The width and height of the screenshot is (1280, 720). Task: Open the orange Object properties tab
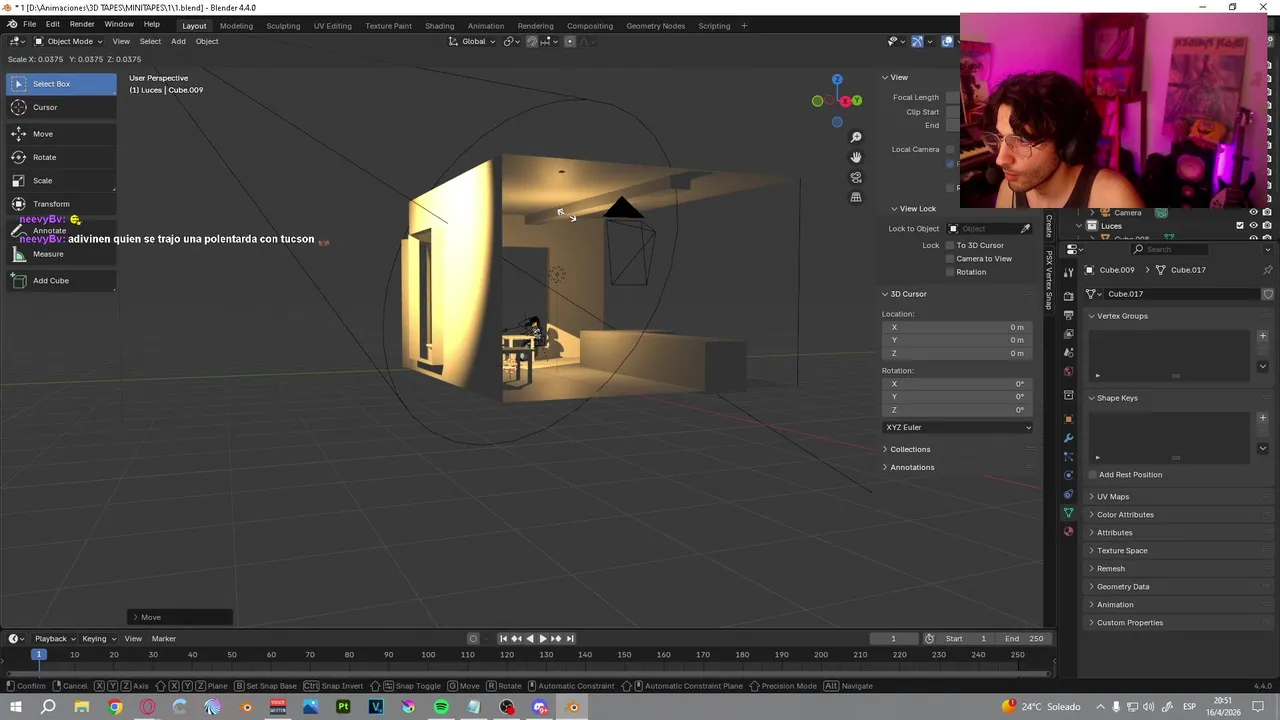point(1068,418)
